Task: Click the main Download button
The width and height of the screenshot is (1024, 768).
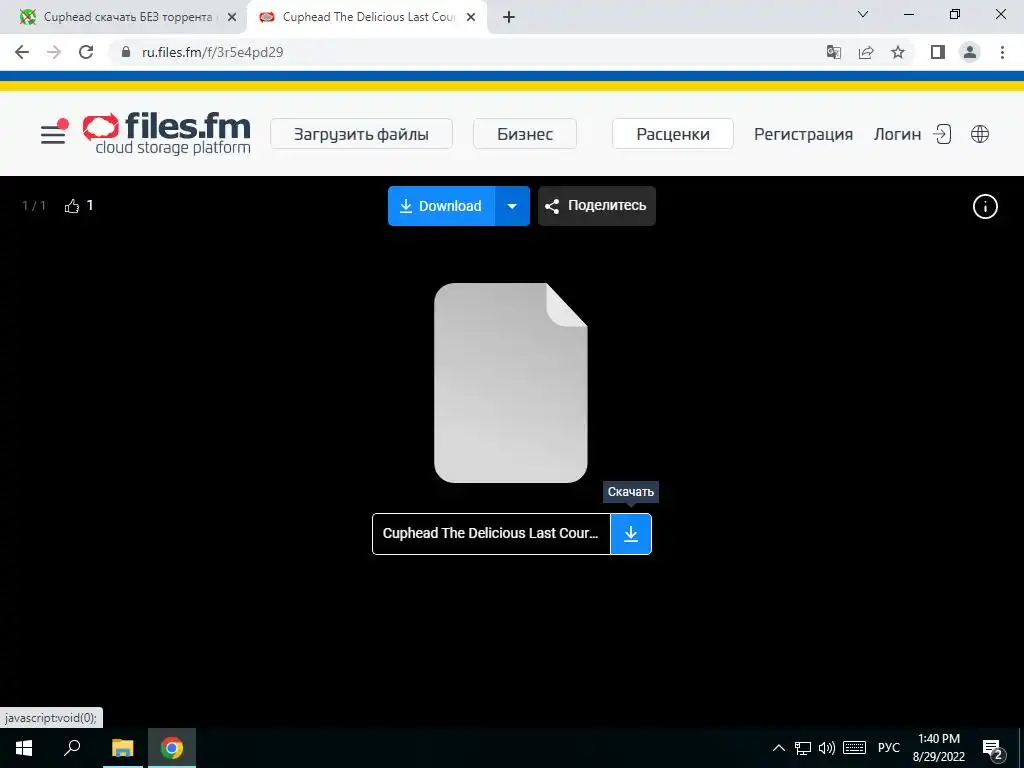Action: pyautogui.click(x=441, y=206)
